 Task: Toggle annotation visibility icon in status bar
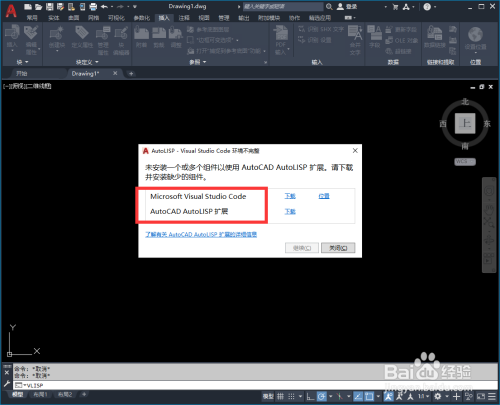pyautogui.click(x=388, y=396)
